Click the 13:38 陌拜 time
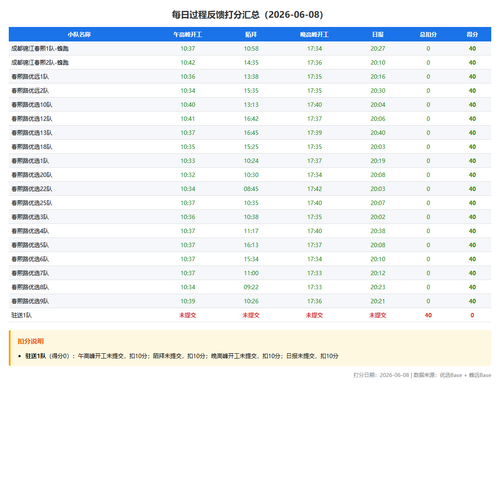 tap(251, 77)
